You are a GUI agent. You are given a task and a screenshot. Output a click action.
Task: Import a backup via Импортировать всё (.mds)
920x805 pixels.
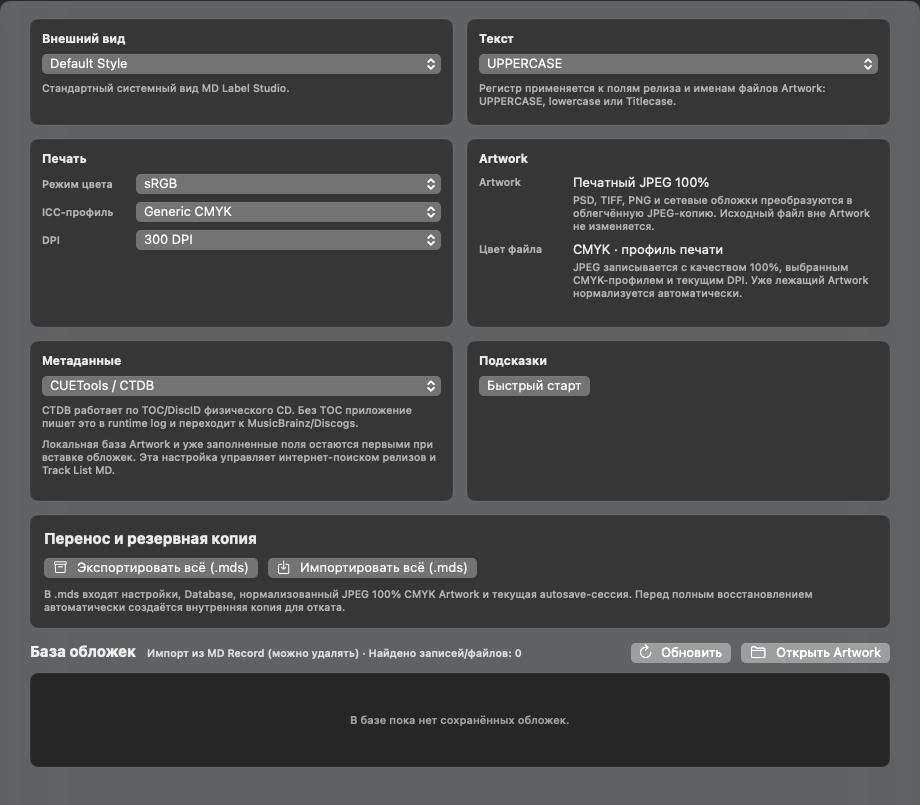372,568
